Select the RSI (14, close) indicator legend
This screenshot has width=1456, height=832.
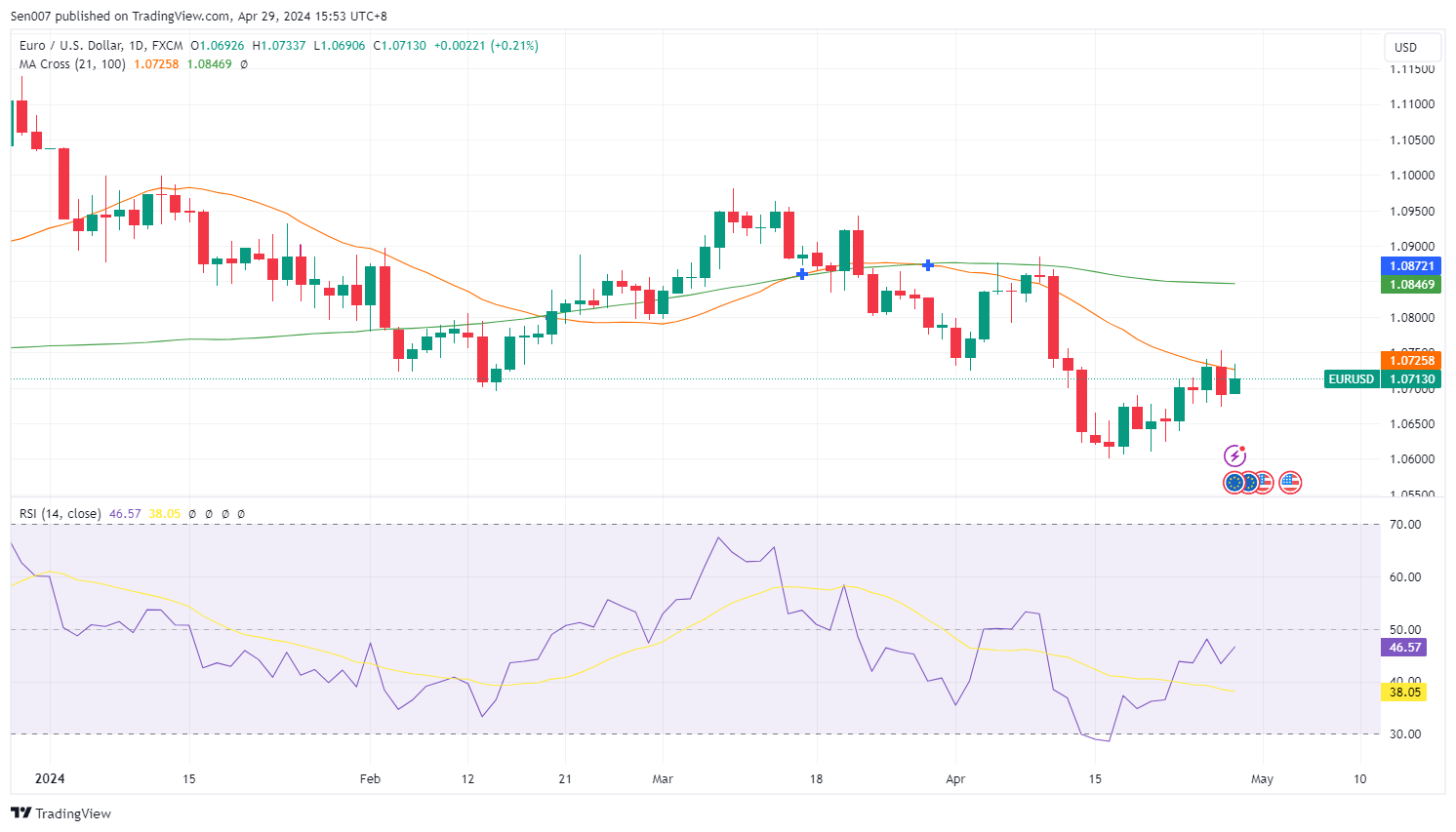pos(60,513)
